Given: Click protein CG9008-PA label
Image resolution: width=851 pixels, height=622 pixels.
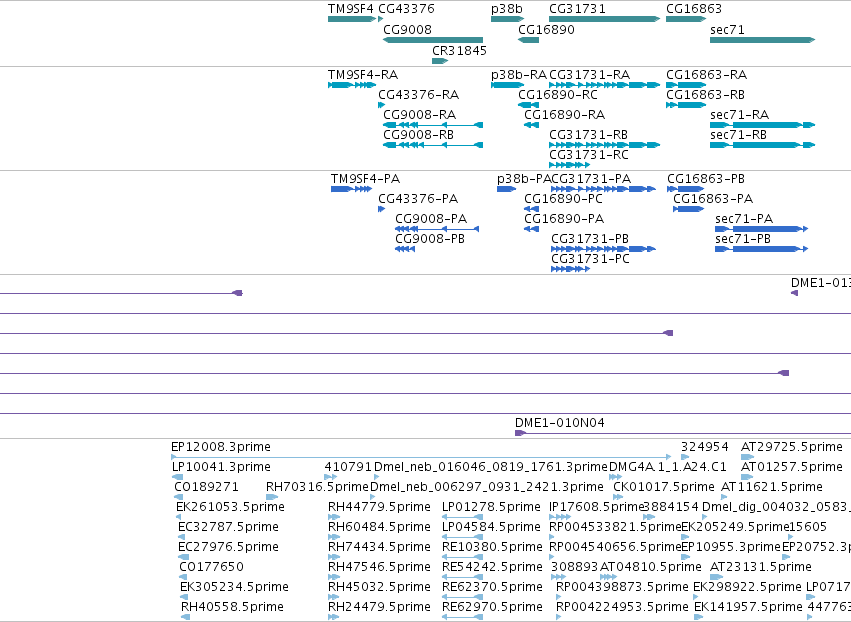Looking at the screenshot, I should 431,219.
